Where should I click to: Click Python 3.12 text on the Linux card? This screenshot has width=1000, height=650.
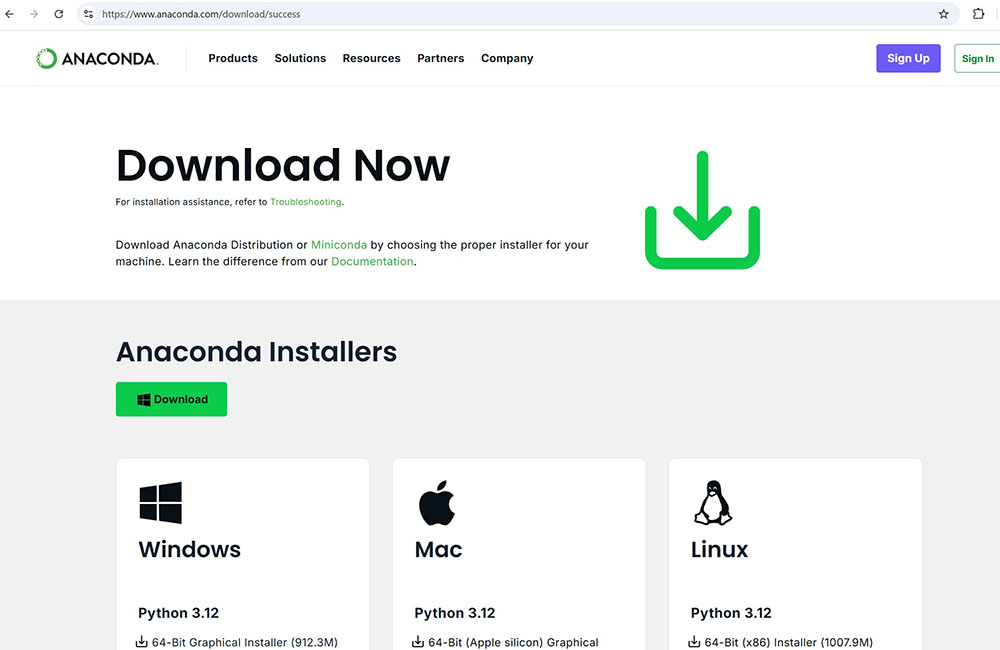pyautogui.click(x=731, y=613)
